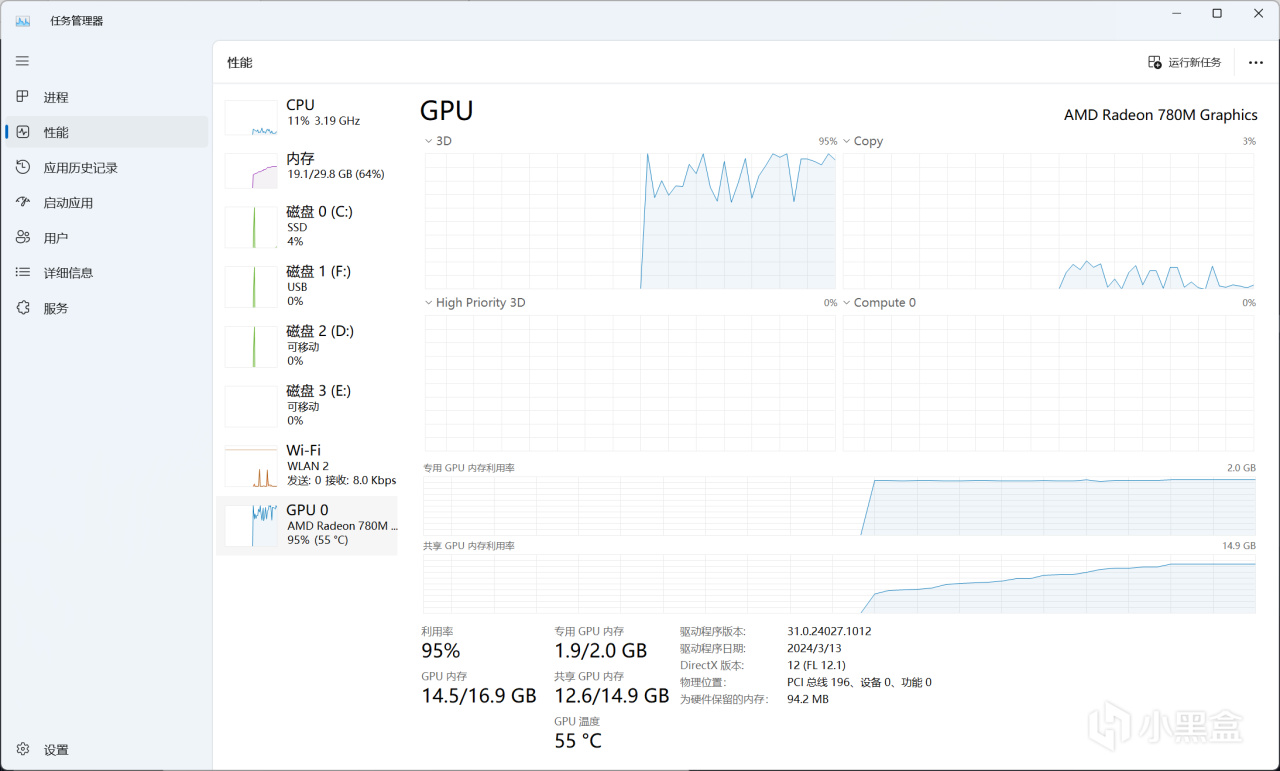This screenshot has height=771, width=1280.
Task: Navigate to the 服务 page
Action: pyautogui.click(x=106, y=308)
